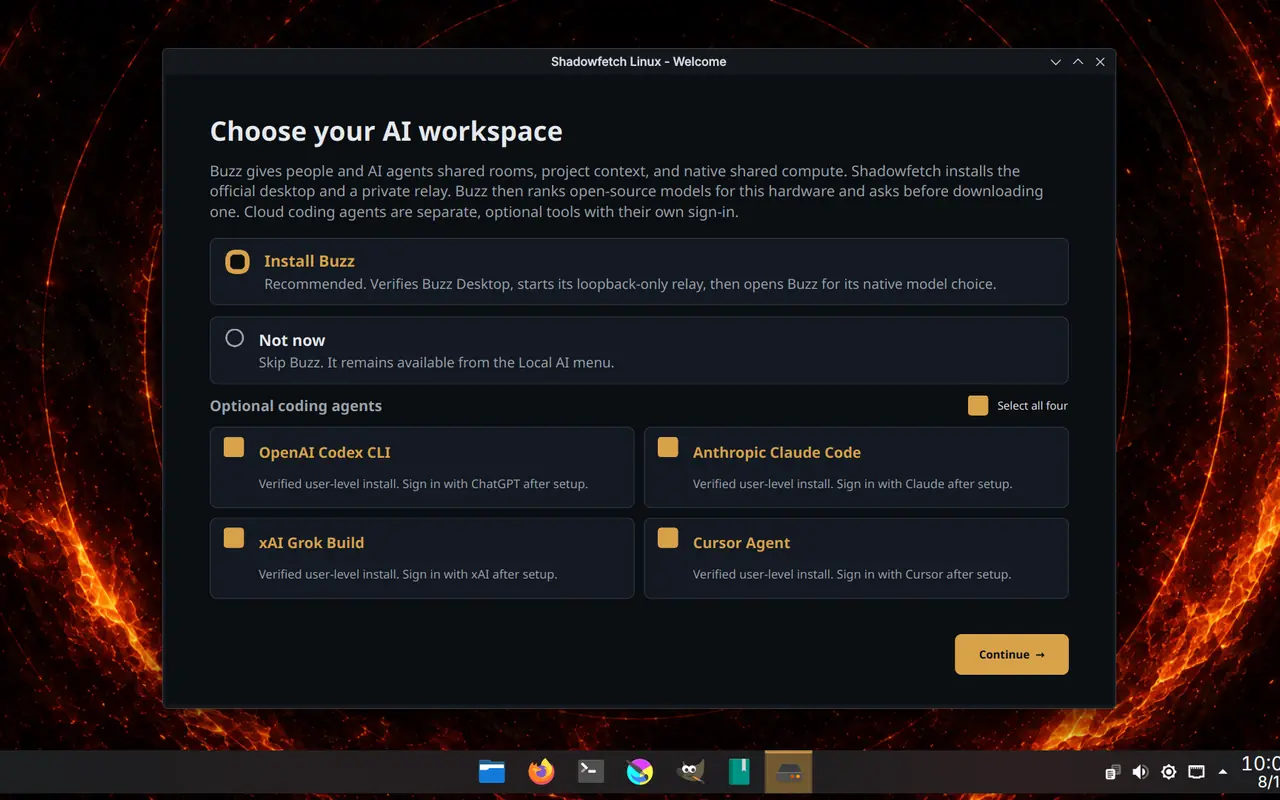1280x800 pixels.
Task: Toggle the OpenAI Codex CLI checkbox
Action: pos(234,447)
